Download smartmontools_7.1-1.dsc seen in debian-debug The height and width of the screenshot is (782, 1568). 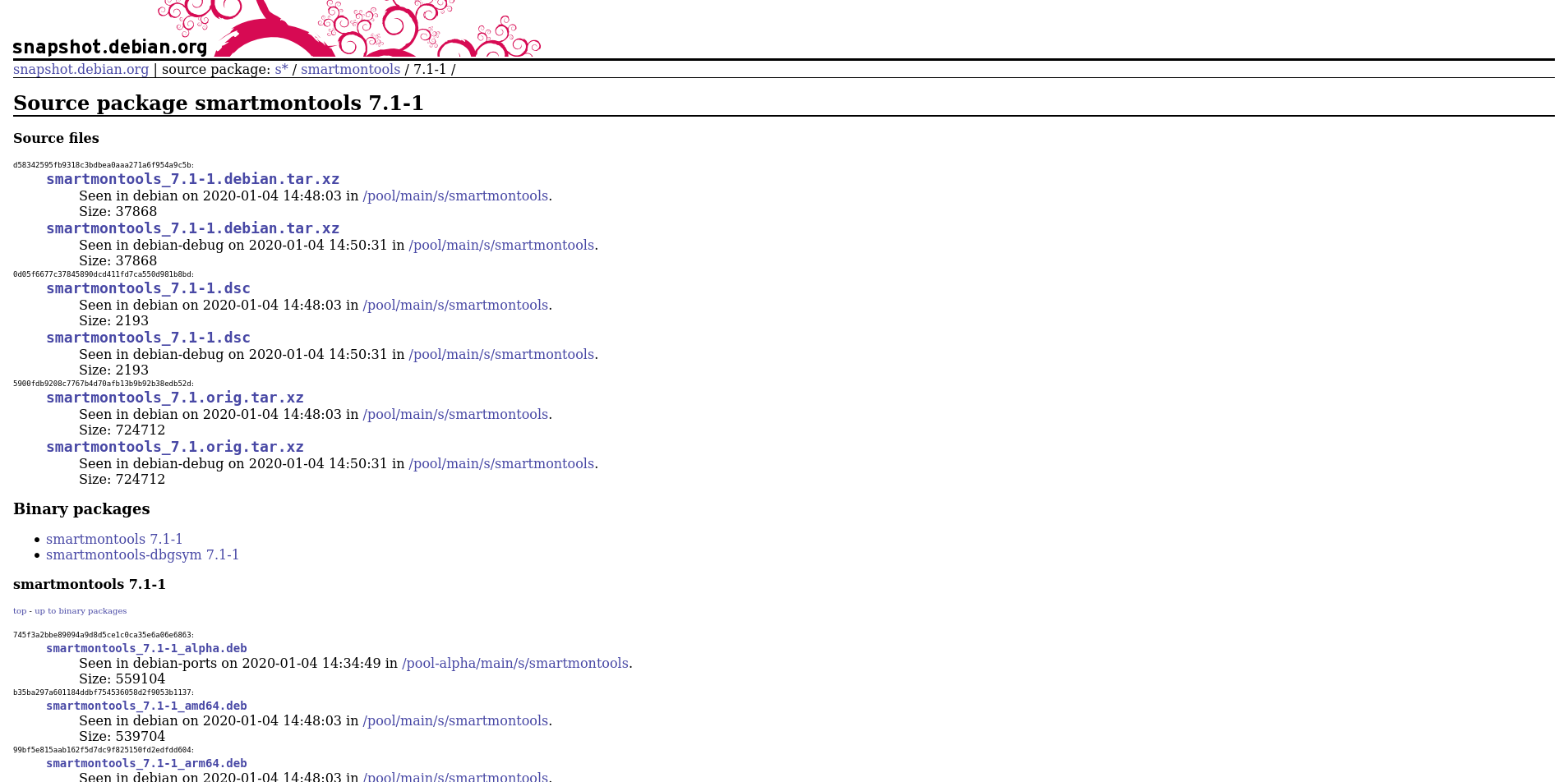pyautogui.click(x=148, y=338)
